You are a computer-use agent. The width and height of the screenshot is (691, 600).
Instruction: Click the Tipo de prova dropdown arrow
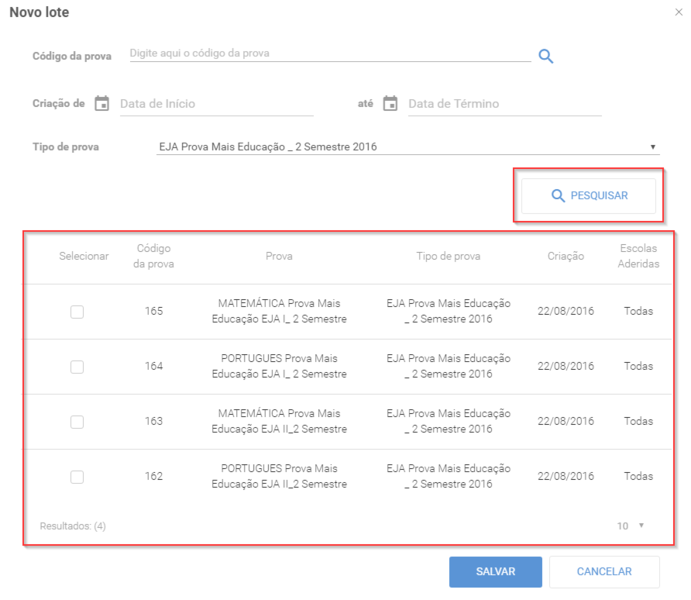coord(653,147)
